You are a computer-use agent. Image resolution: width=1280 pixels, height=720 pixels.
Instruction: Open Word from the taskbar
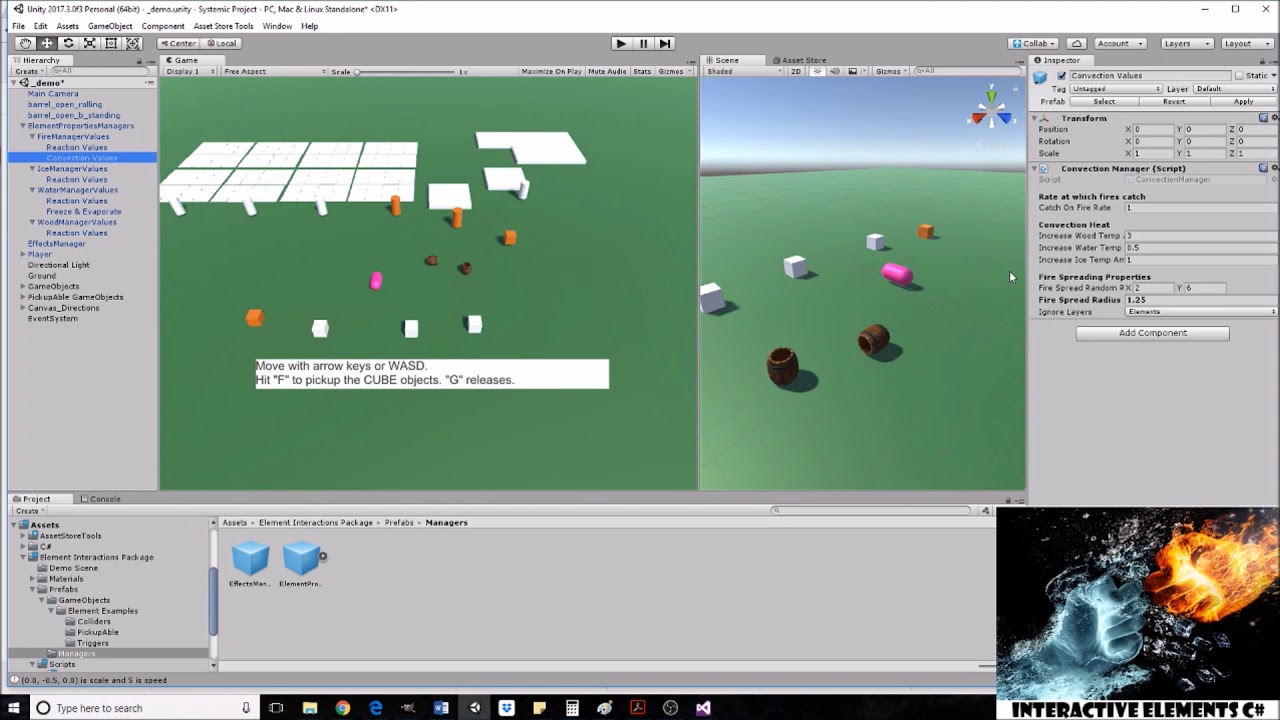(x=441, y=708)
